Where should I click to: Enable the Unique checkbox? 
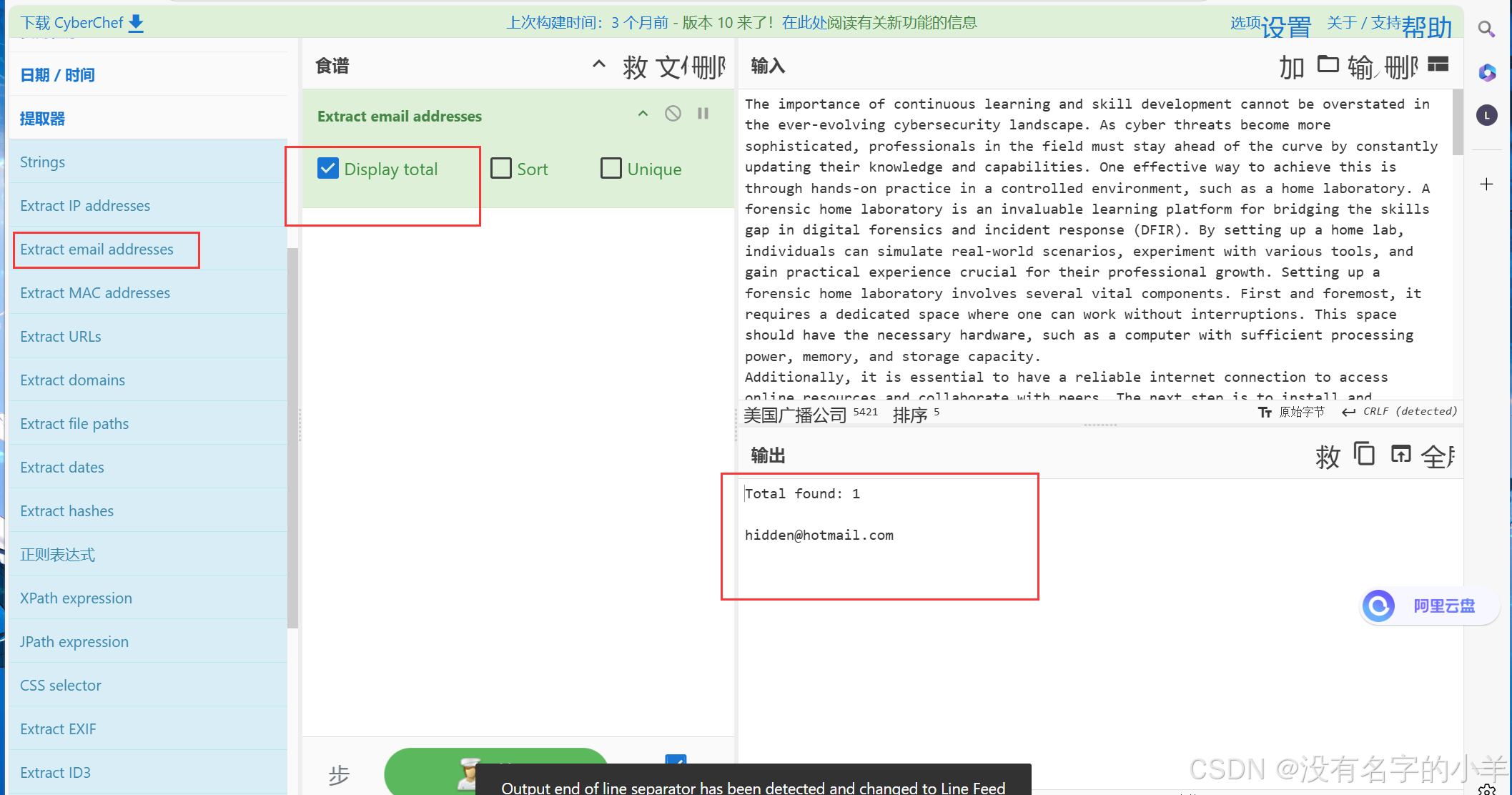point(611,169)
